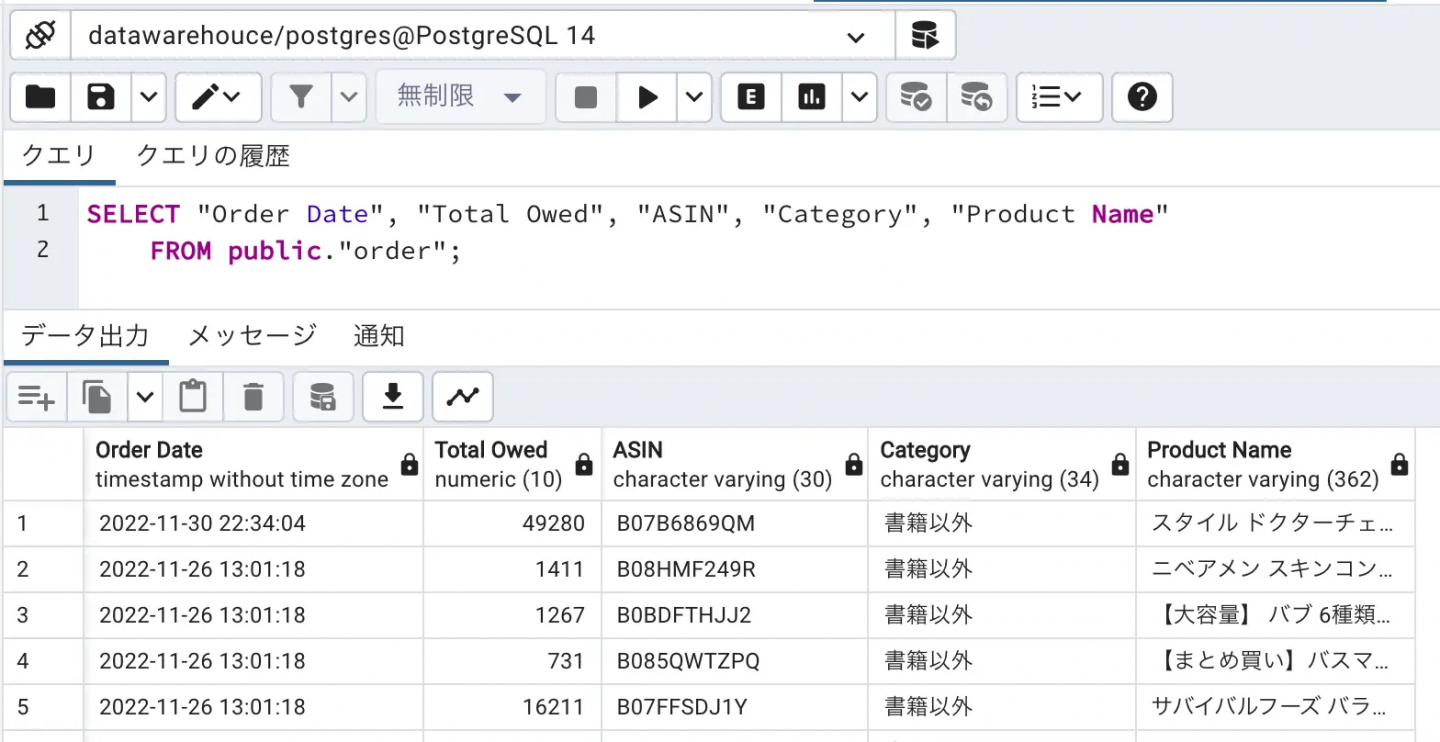Execute the SQL query
This screenshot has height=742, width=1440.
tap(646, 97)
